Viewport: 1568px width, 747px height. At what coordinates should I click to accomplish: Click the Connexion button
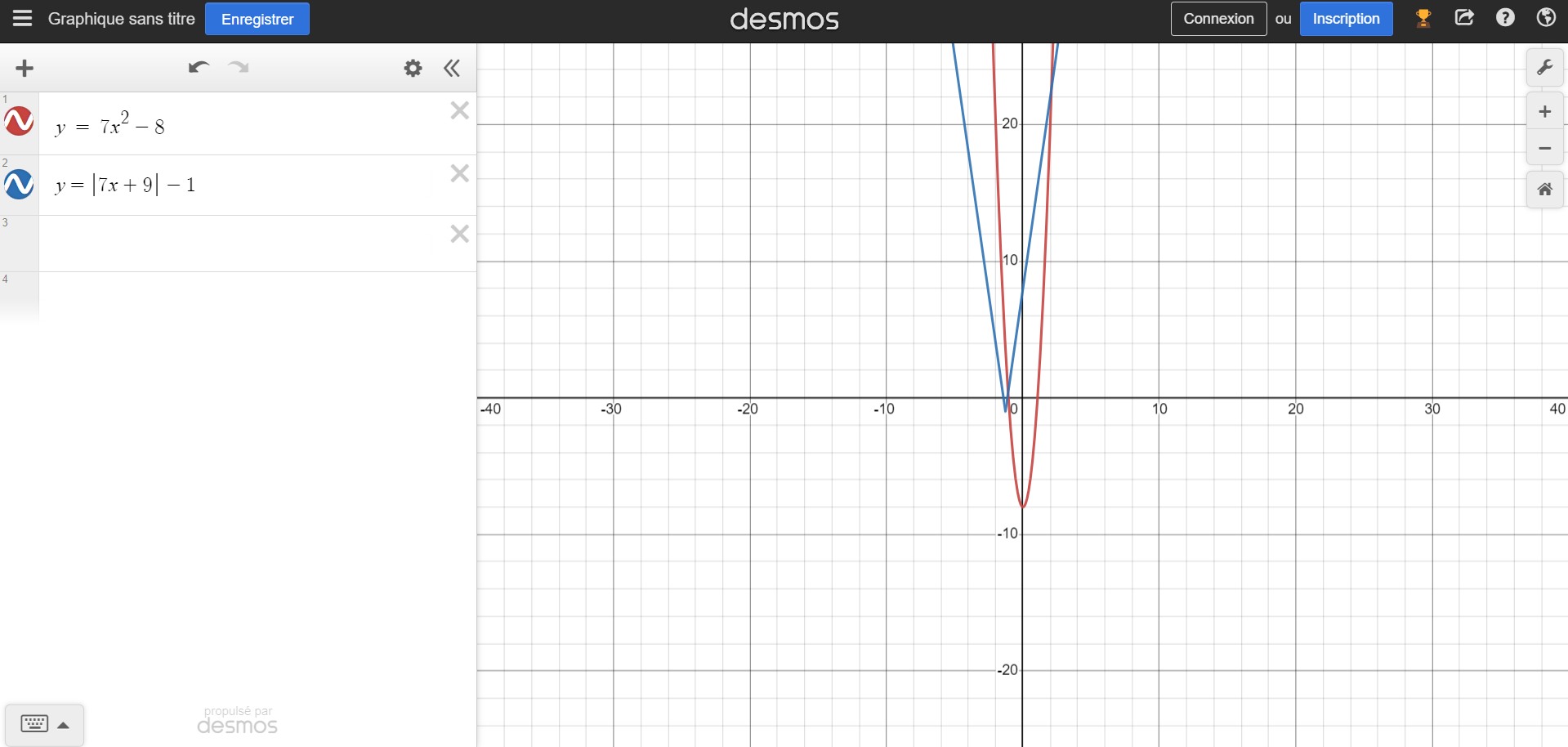tap(1217, 19)
